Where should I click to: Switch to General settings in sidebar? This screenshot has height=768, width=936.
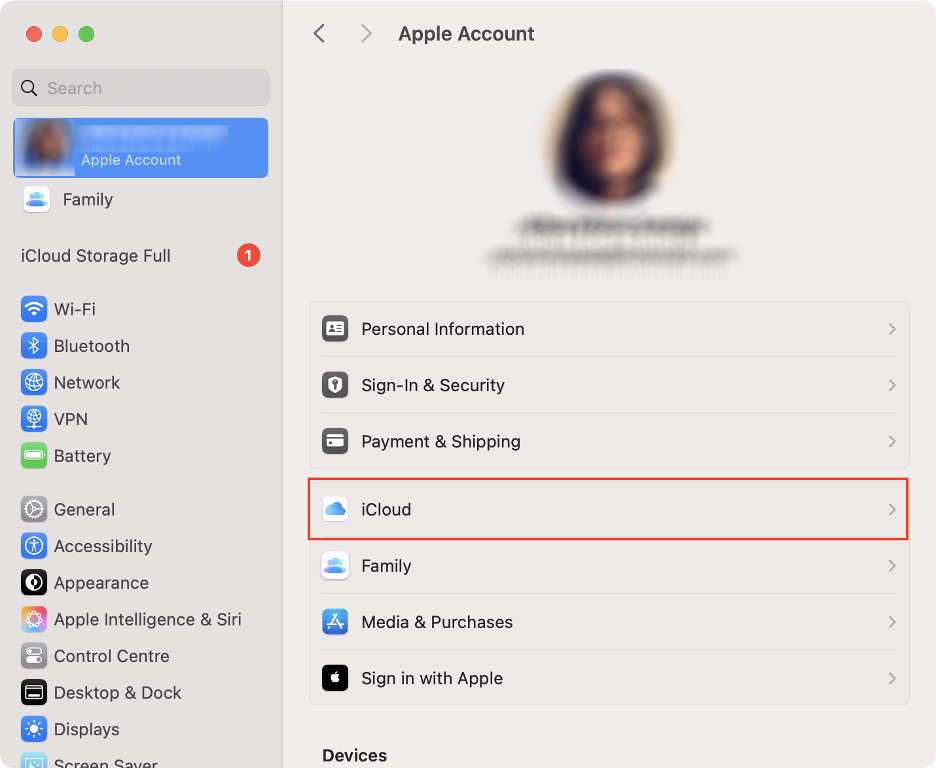coord(33,509)
